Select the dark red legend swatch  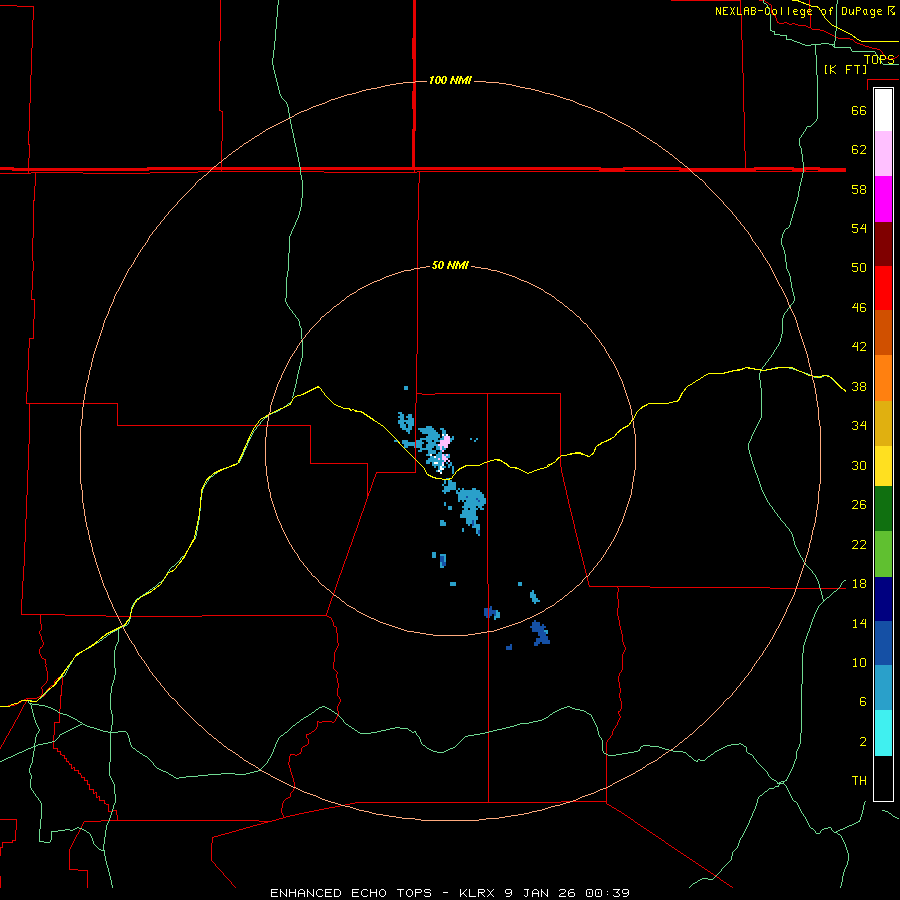point(883,244)
